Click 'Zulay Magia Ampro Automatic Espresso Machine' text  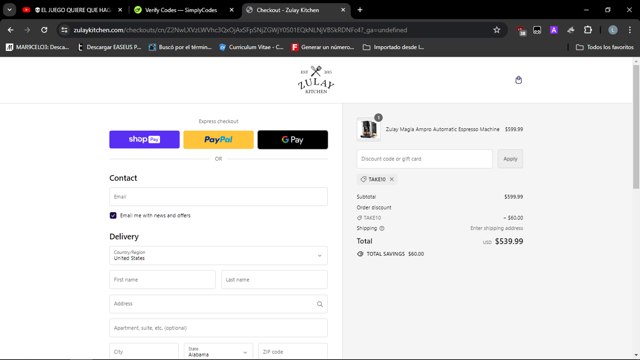click(442, 129)
